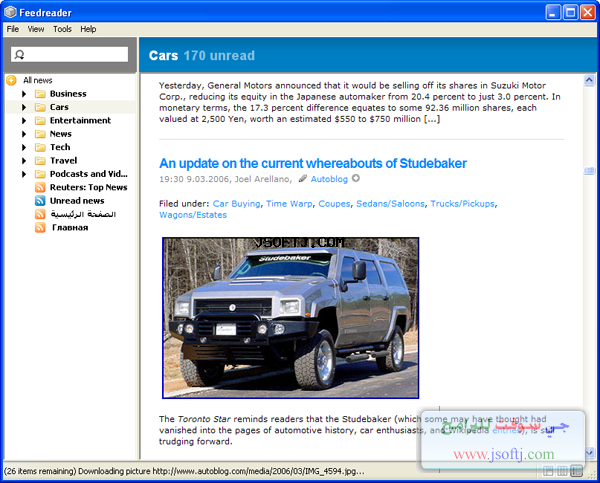Click the Podcasts and Vid... folder icon
The height and width of the screenshot is (483, 600).
pos(40,174)
